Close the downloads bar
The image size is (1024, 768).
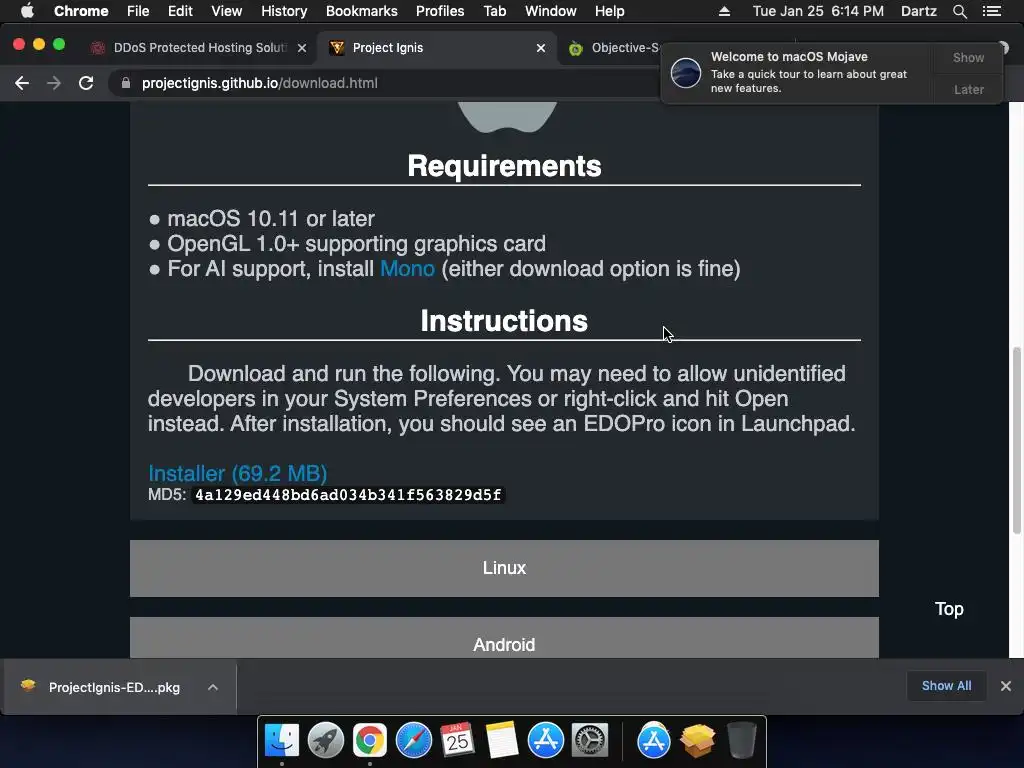[1006, 686]
